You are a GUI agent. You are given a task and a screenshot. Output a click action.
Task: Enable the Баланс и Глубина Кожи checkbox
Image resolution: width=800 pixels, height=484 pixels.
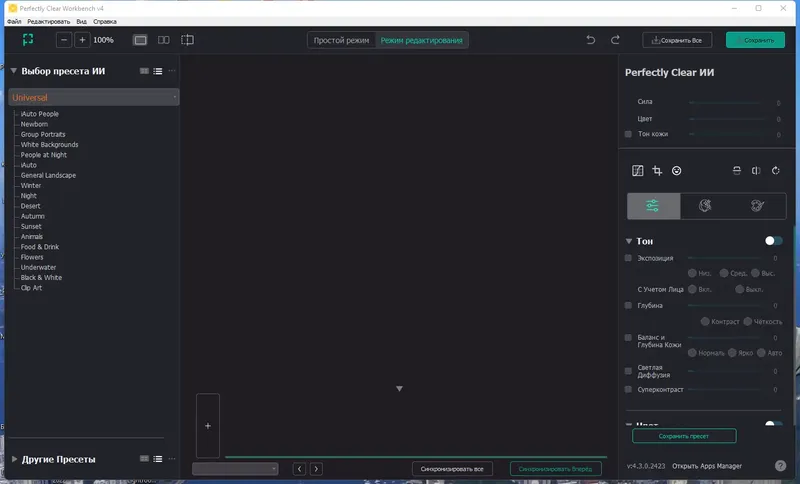628,338
